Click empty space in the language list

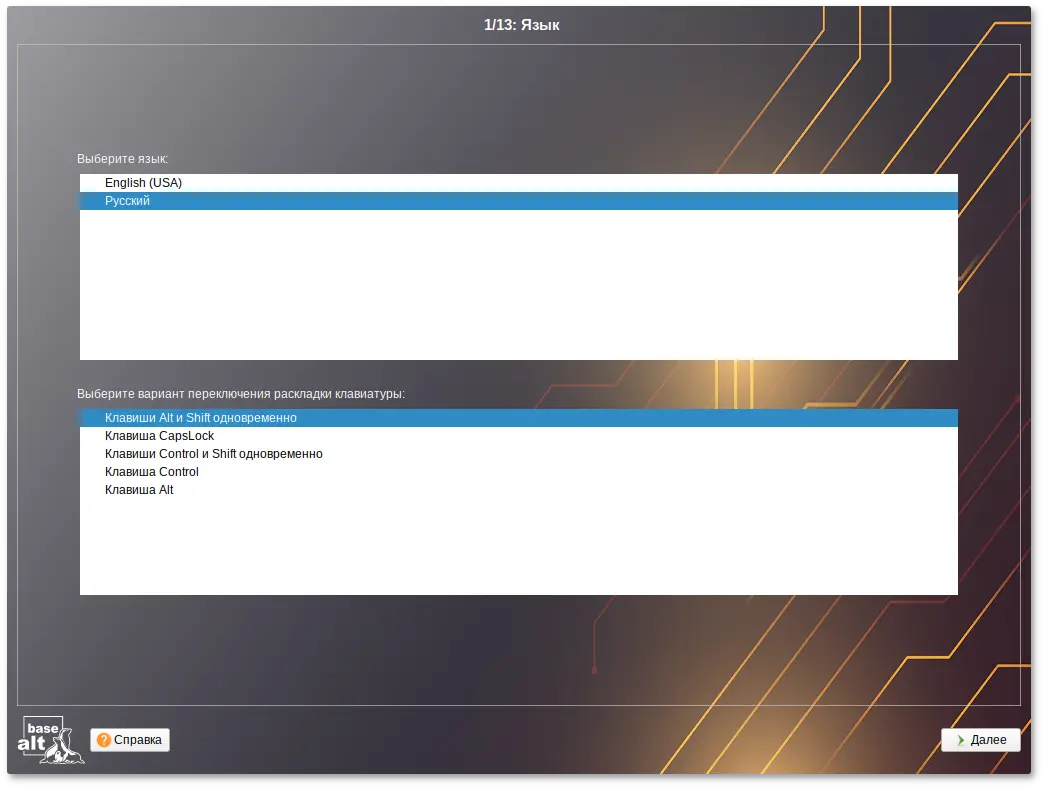click(518, 290)
